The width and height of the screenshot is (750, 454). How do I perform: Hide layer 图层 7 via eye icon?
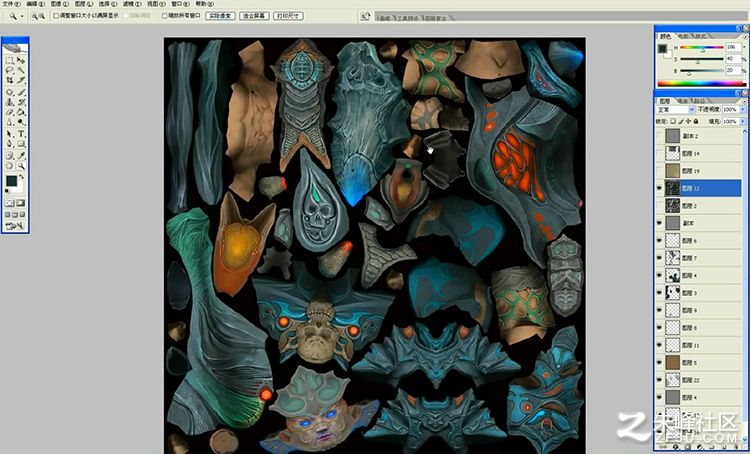coord(660,258)
